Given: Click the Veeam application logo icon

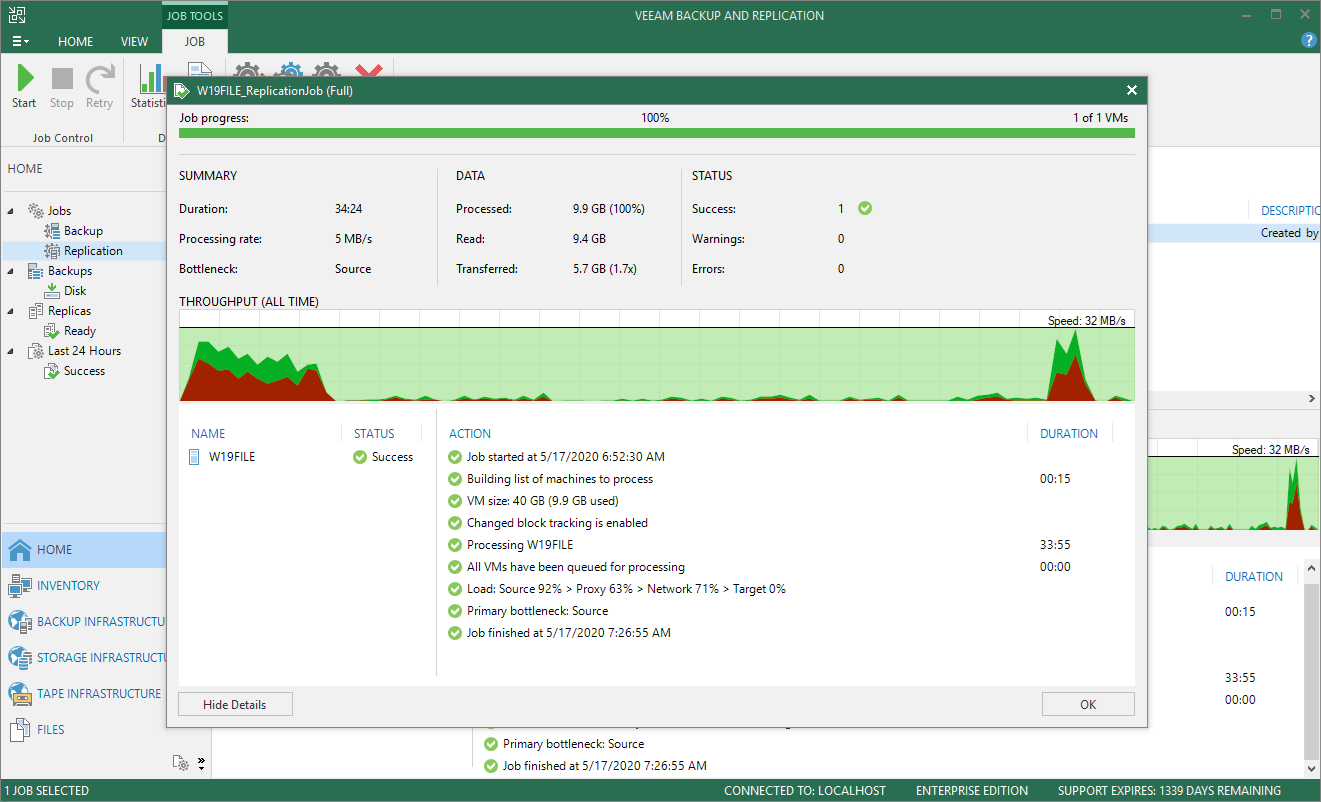Looking at the screenshot, I should coord(16,15).
